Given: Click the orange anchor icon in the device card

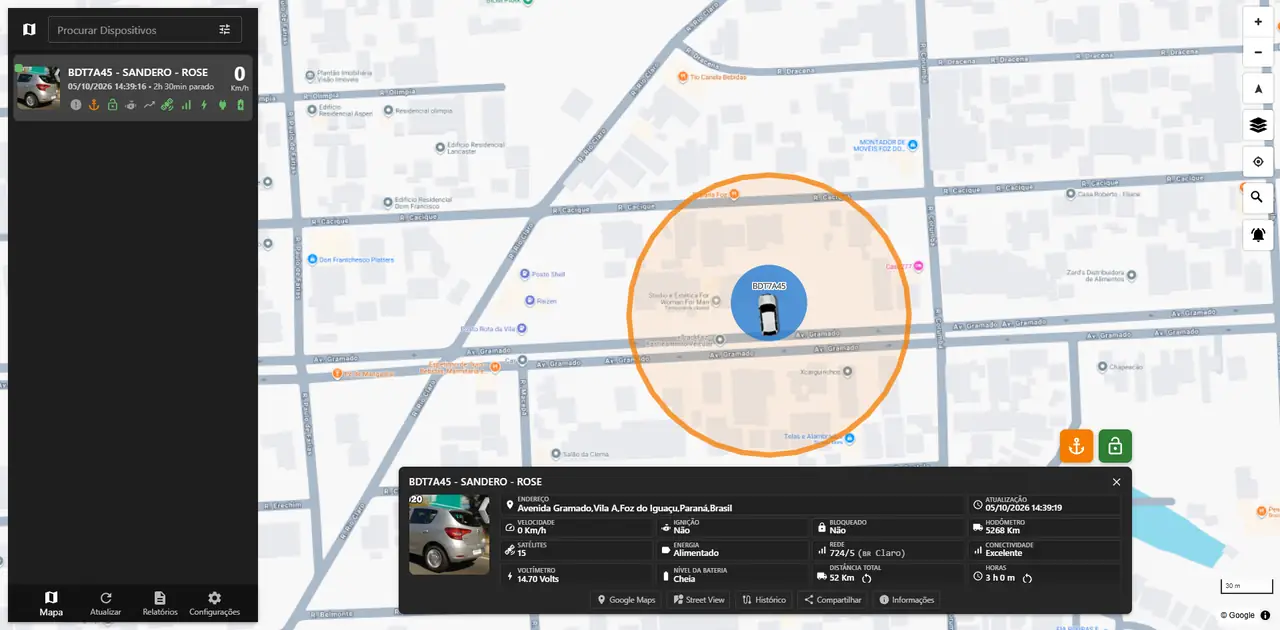Looking at the screenshot, I should 94,104.
